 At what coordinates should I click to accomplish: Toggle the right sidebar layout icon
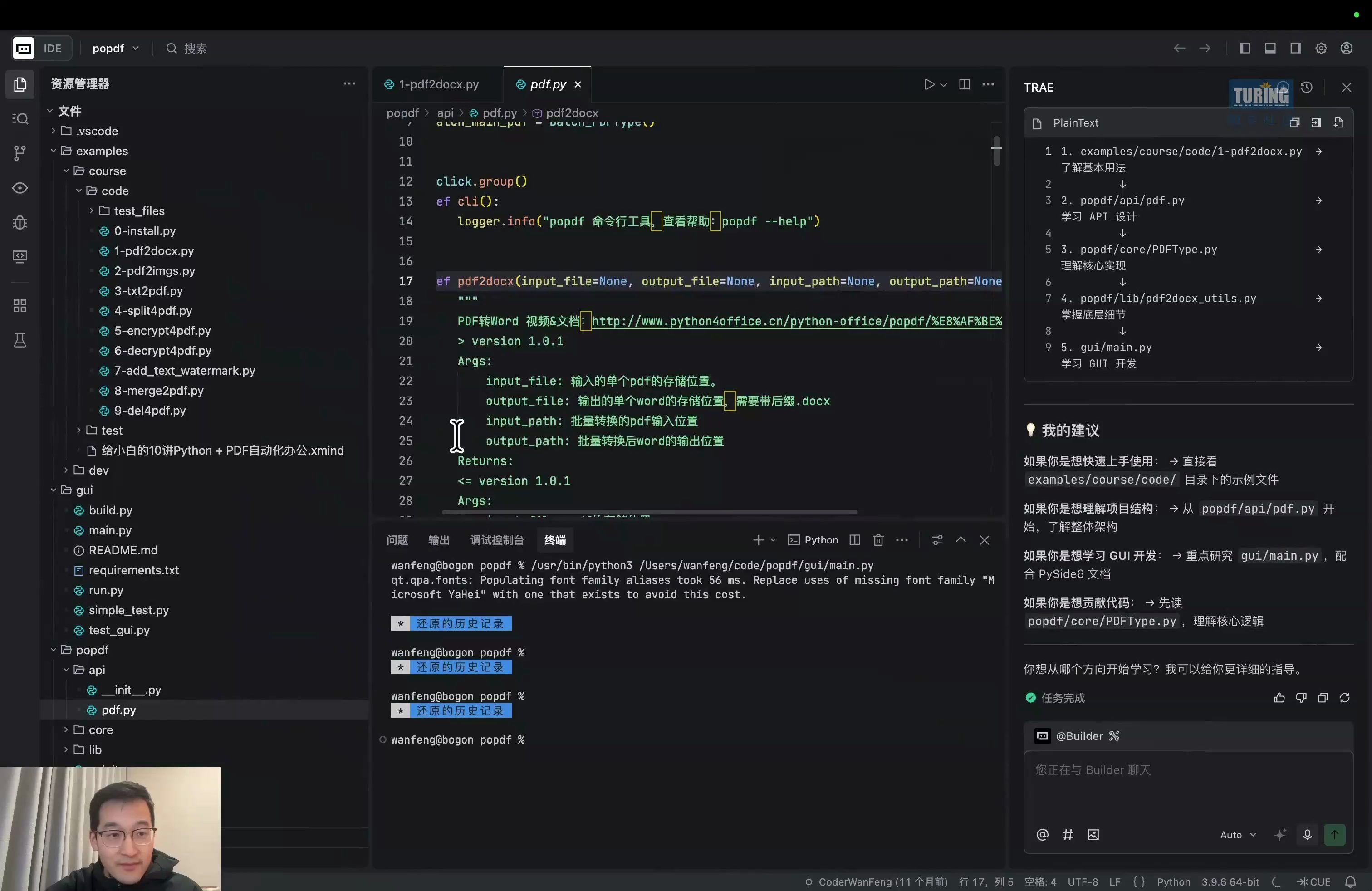(x=1295, y=49)
